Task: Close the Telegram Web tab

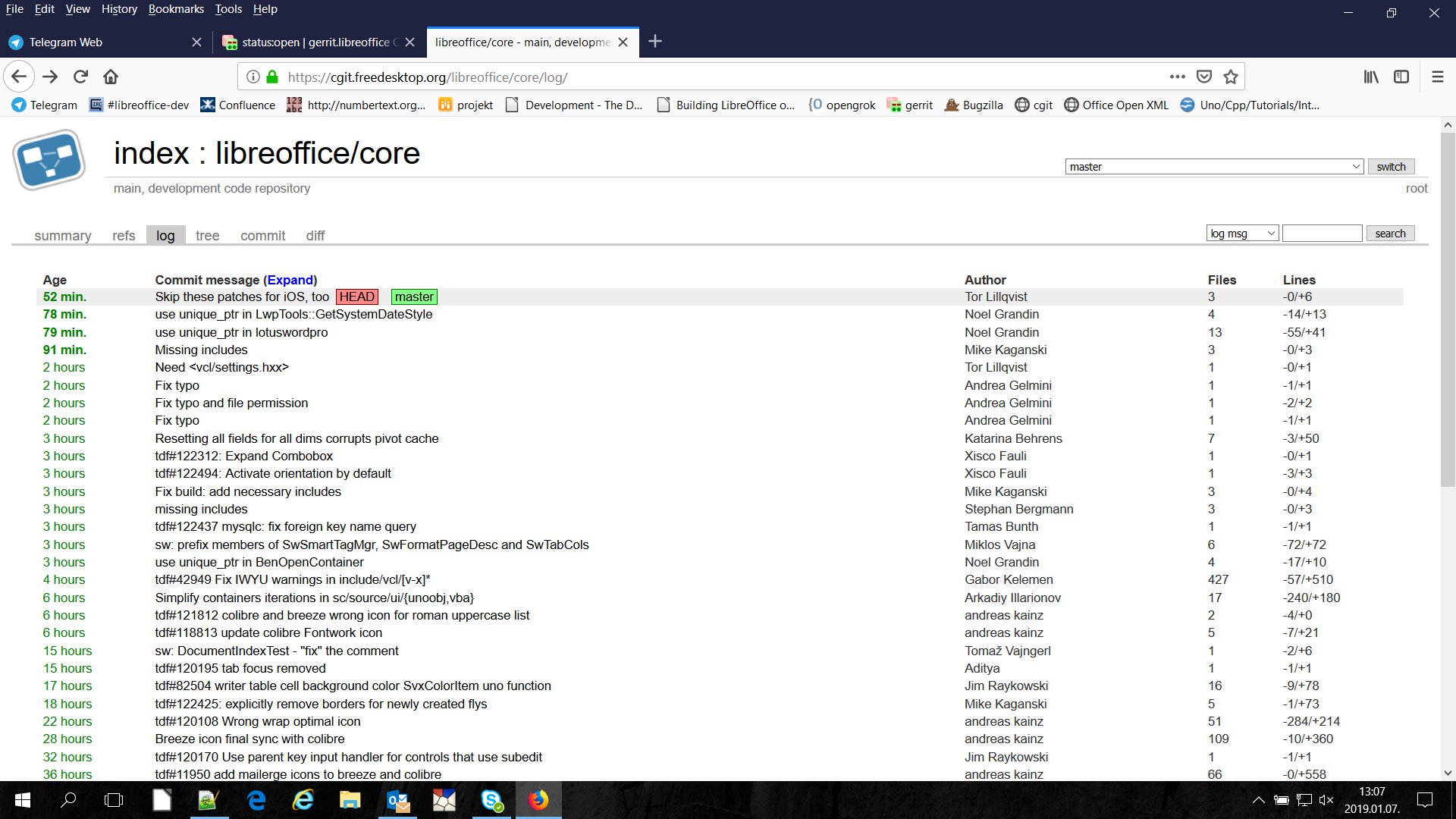Action: pos(196,42)
